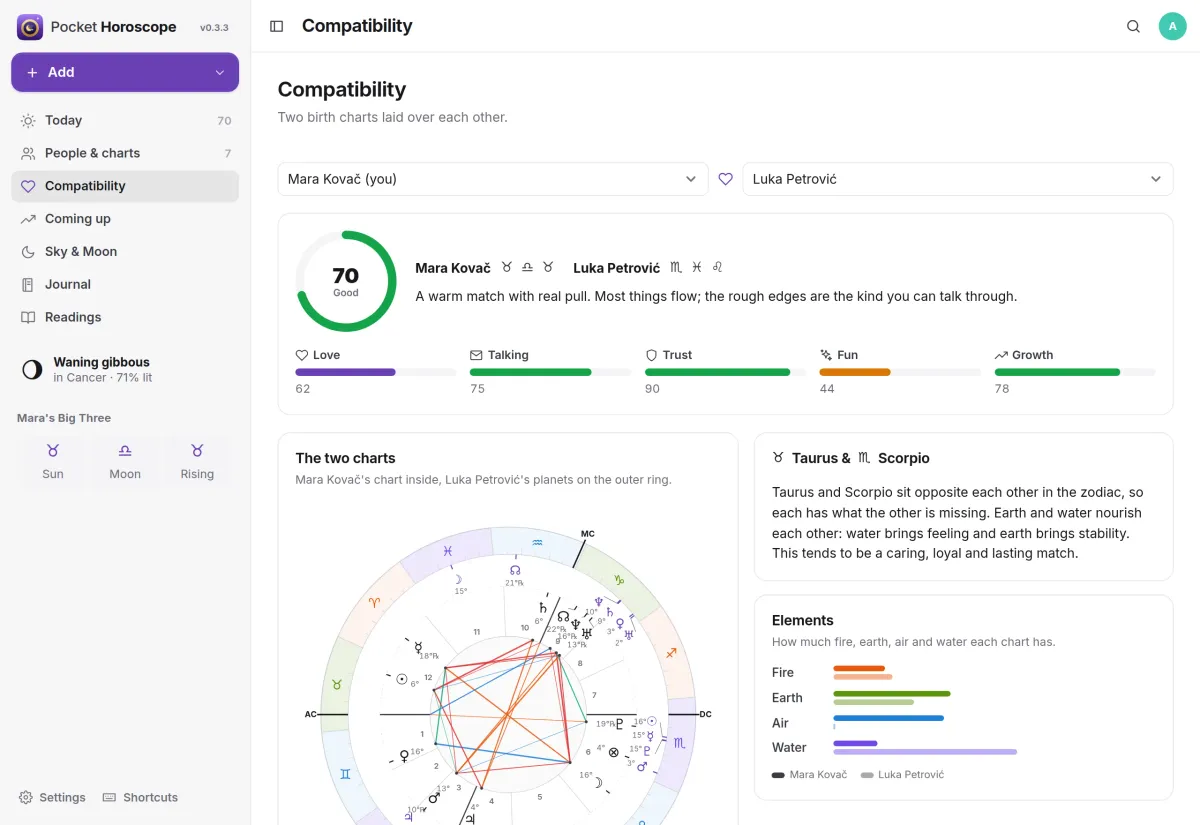The height and width of the screenshot is (825, 1200).
Task: Open keyboard Shortcuts link
Action: click(x=140, y=797)
